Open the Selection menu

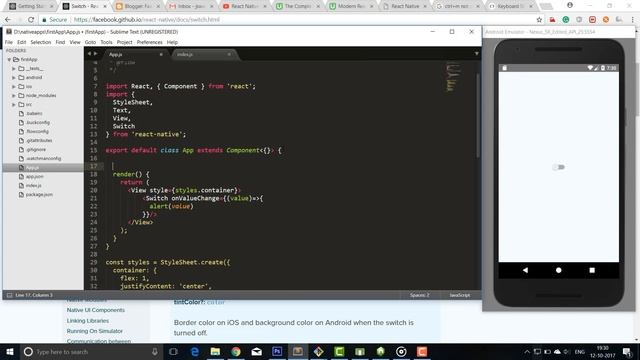coord(41,42)
